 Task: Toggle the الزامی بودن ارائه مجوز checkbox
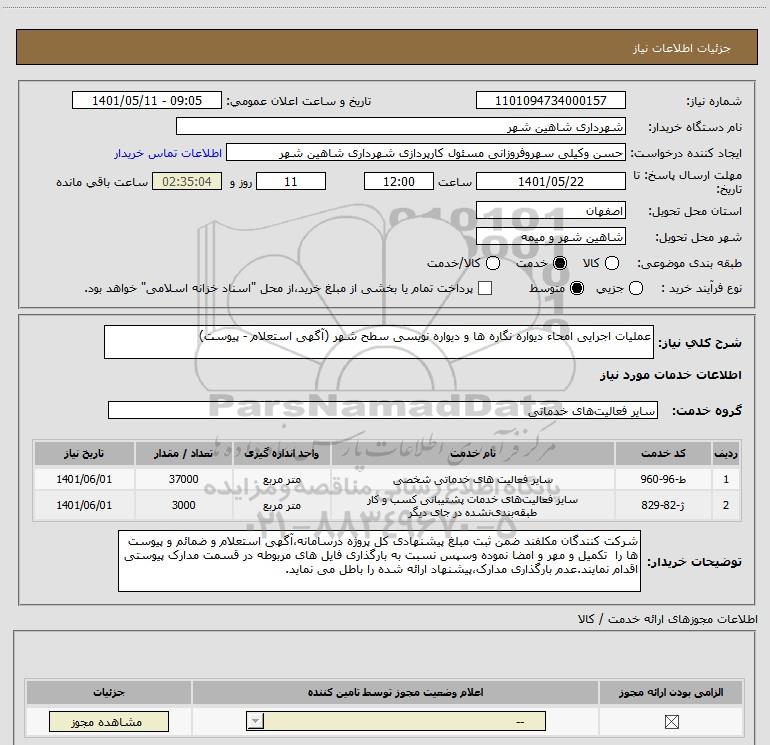671,721
